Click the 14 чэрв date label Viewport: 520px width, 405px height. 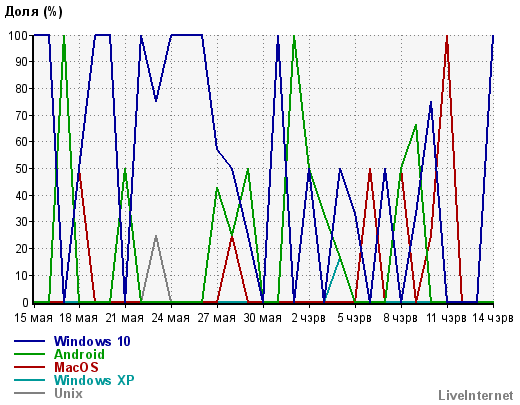(x=493, y=318)
